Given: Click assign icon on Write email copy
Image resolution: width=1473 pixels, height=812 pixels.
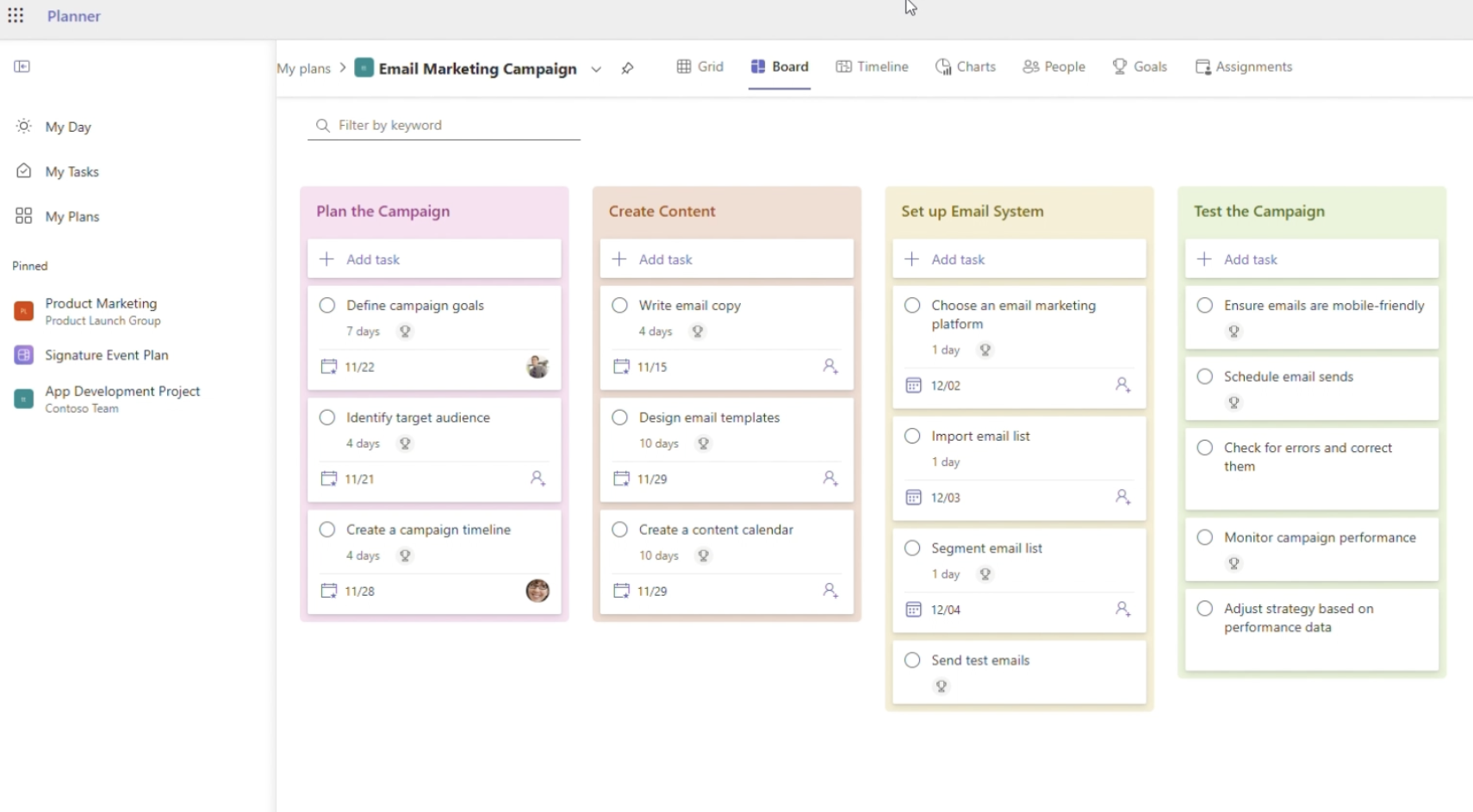Looking at the screenshot, I should click(830, 366).
